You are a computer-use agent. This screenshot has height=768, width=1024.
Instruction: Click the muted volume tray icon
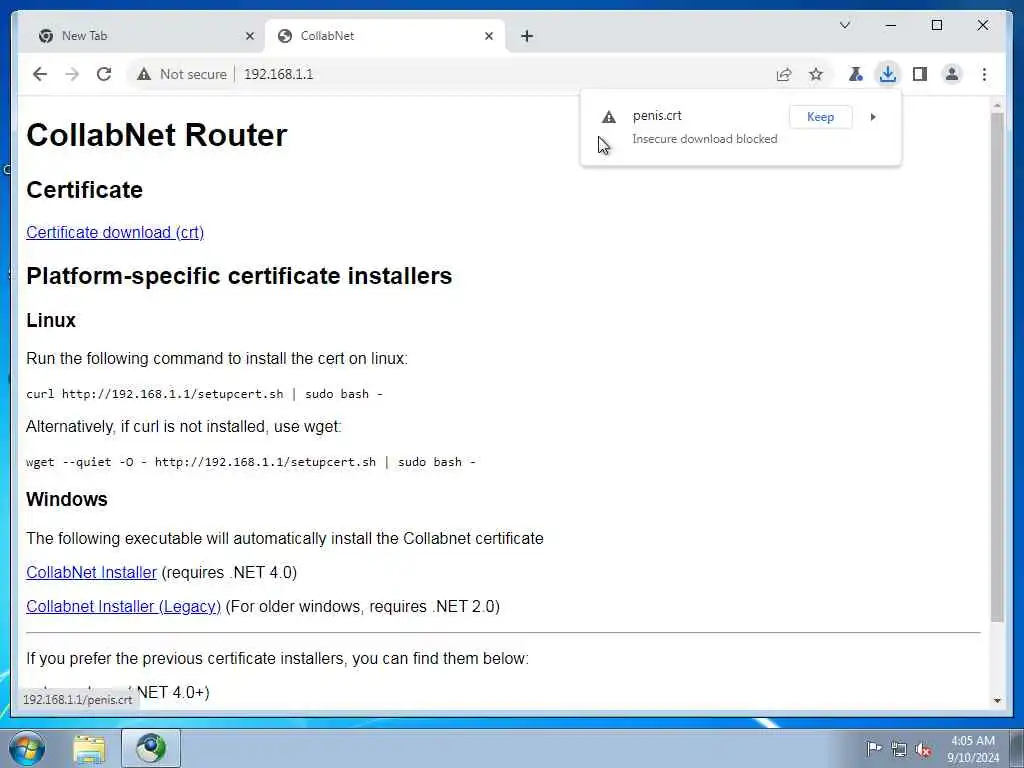click(923, 749)
